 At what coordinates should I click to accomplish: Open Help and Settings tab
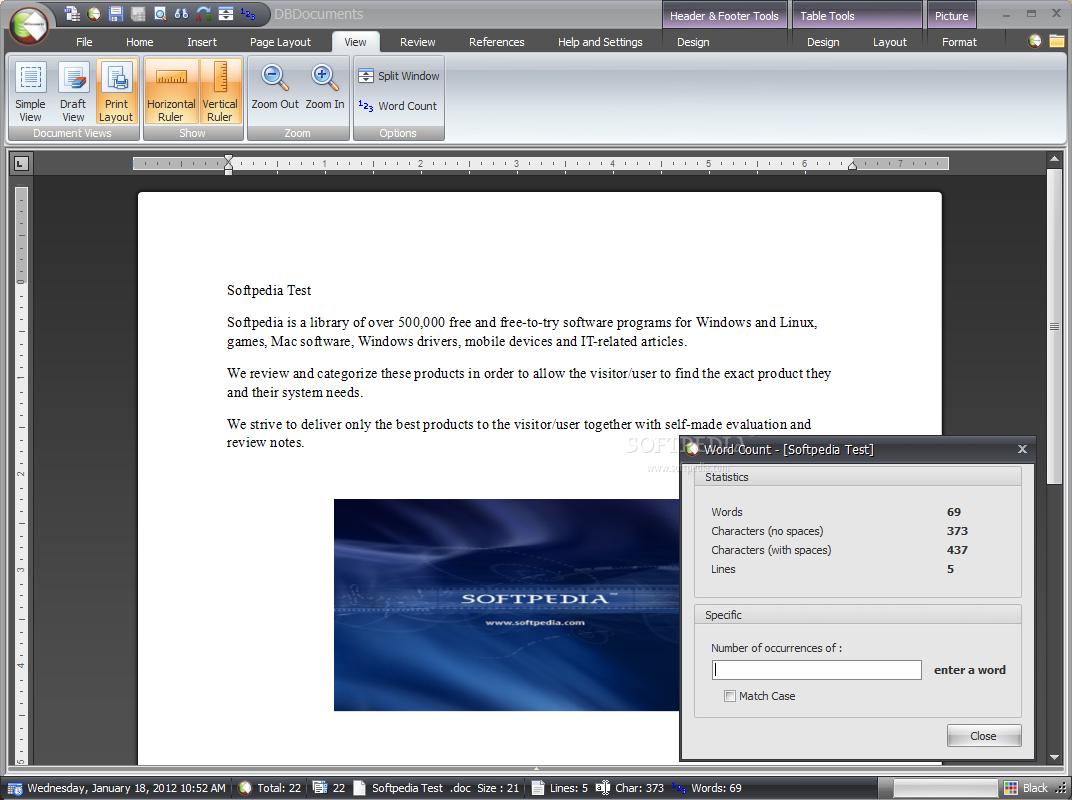tap(600, 42)
